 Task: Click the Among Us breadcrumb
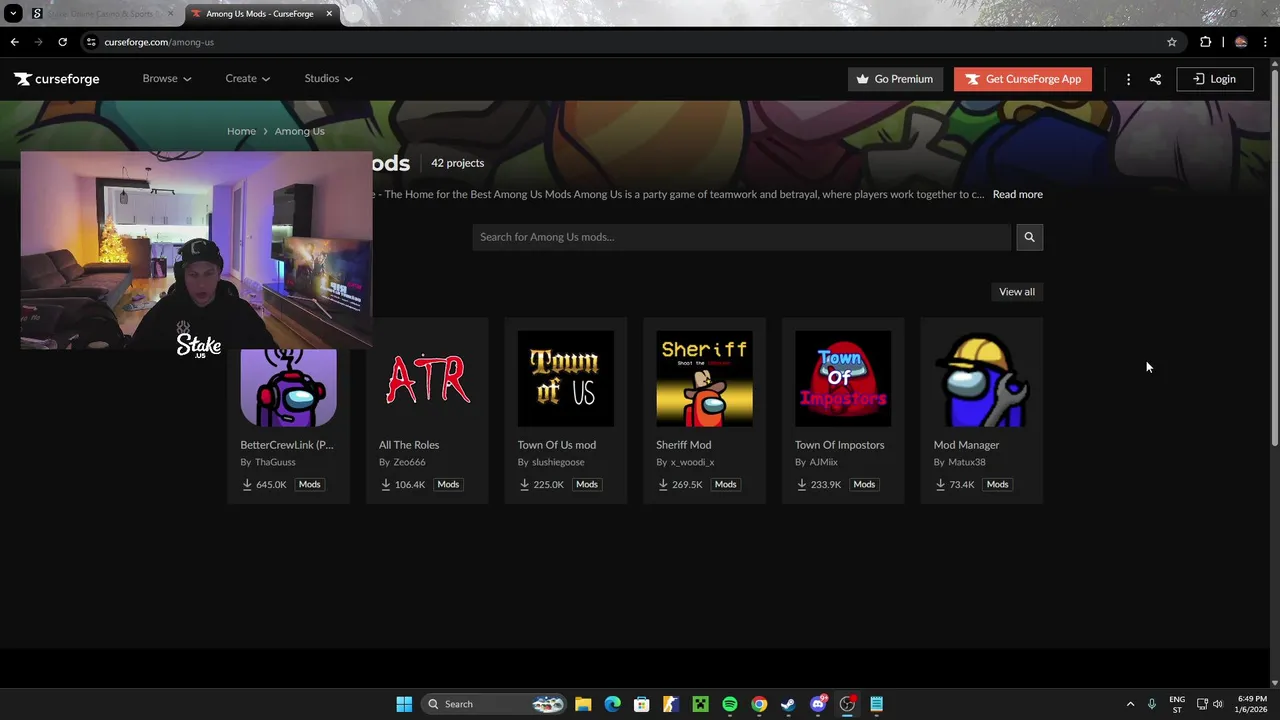pyautogui.click(x=299, y=131)
